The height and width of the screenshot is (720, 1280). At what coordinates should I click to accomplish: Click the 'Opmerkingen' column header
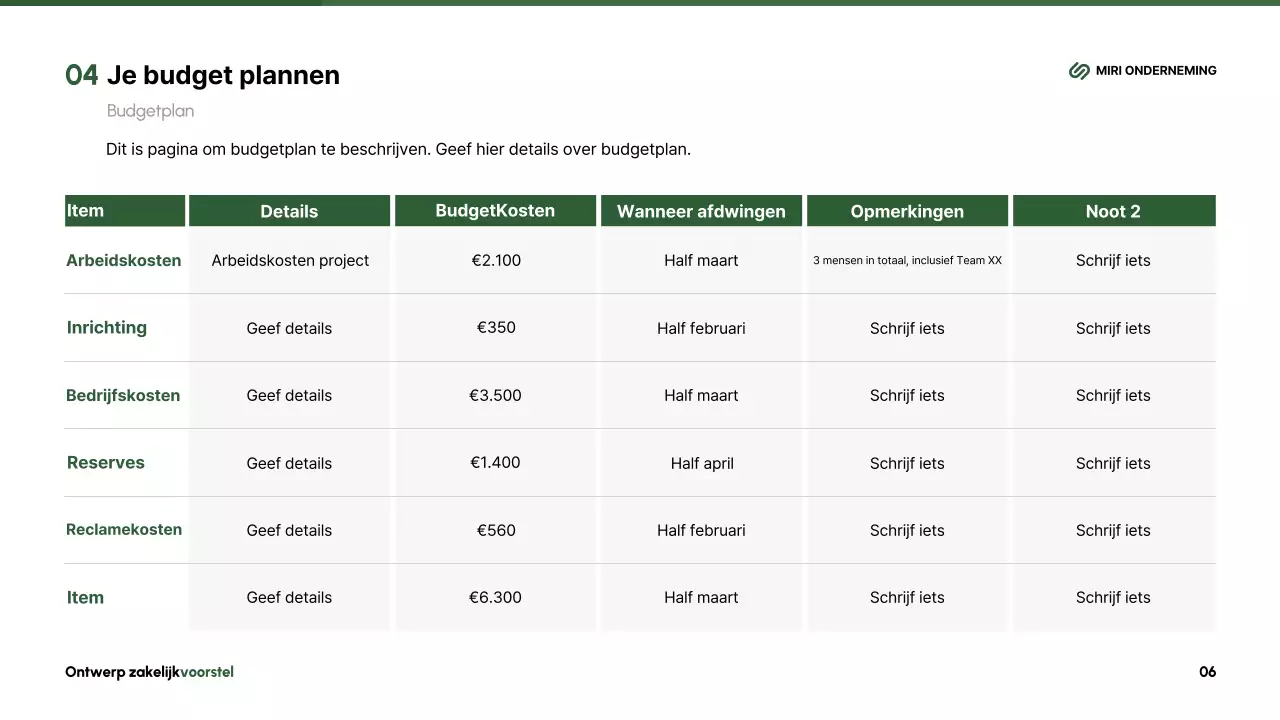pos(907,211)
